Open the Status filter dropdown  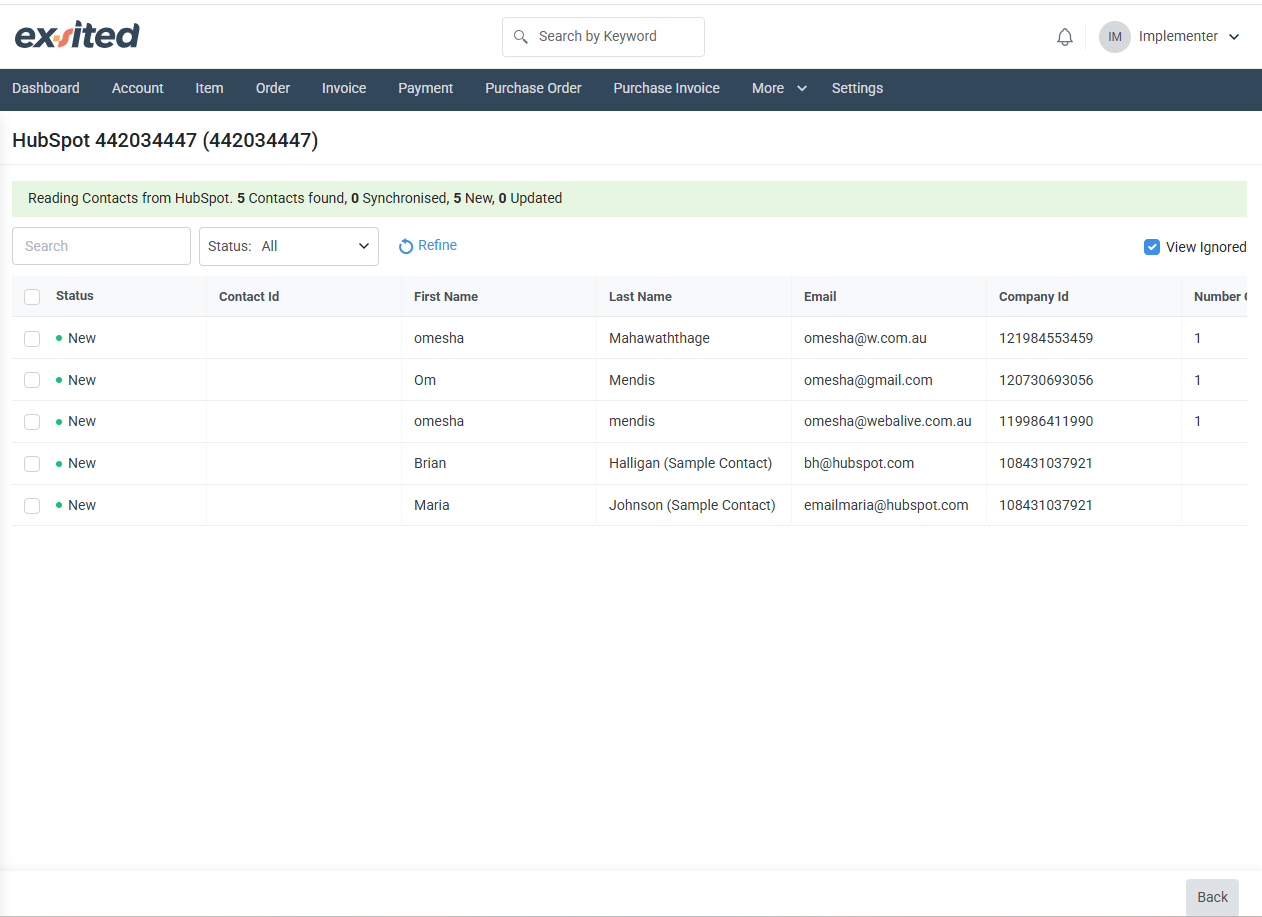pos(289,246)
